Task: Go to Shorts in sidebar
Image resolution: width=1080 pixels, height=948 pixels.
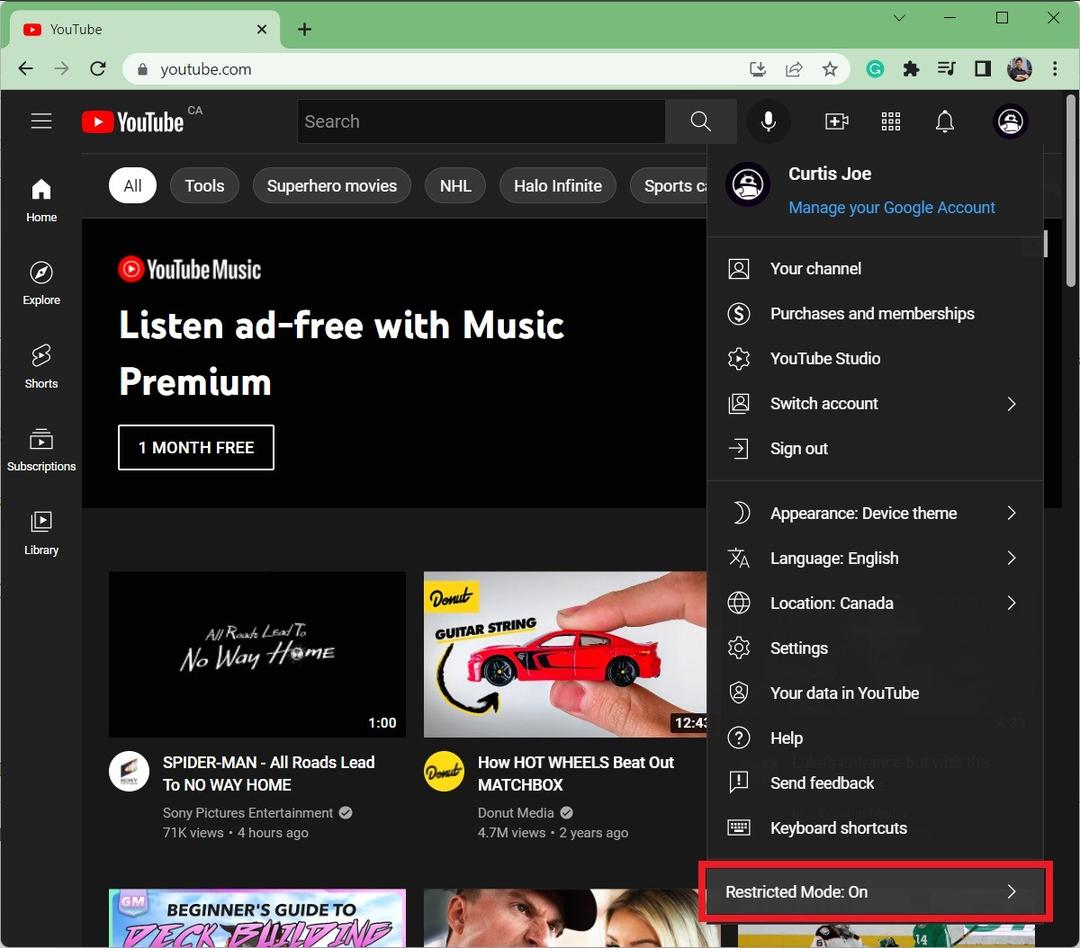Action: 41,366
